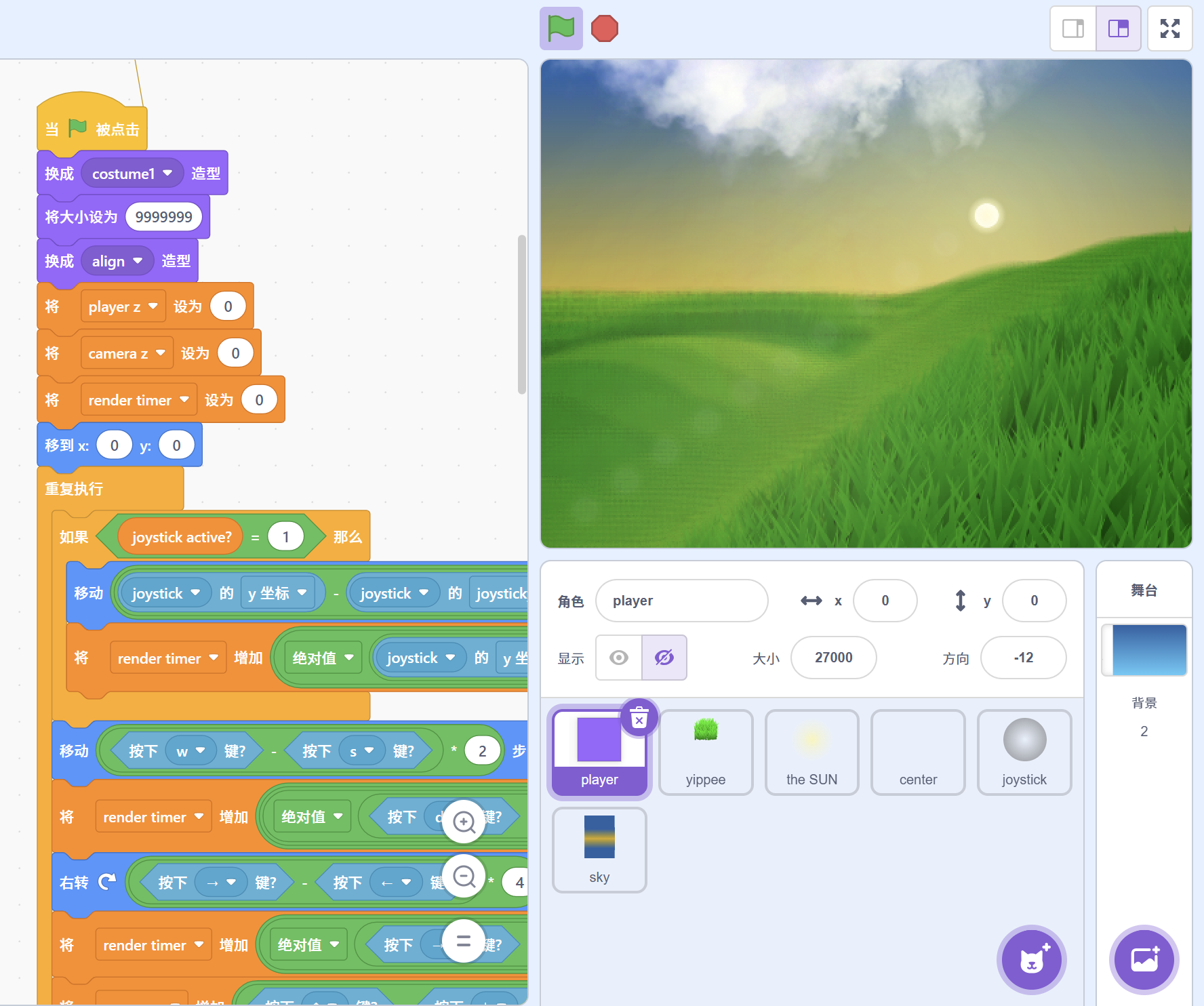
Task: Open the first 绝对值 operator dropdown
Action: (x=323, y=658)
